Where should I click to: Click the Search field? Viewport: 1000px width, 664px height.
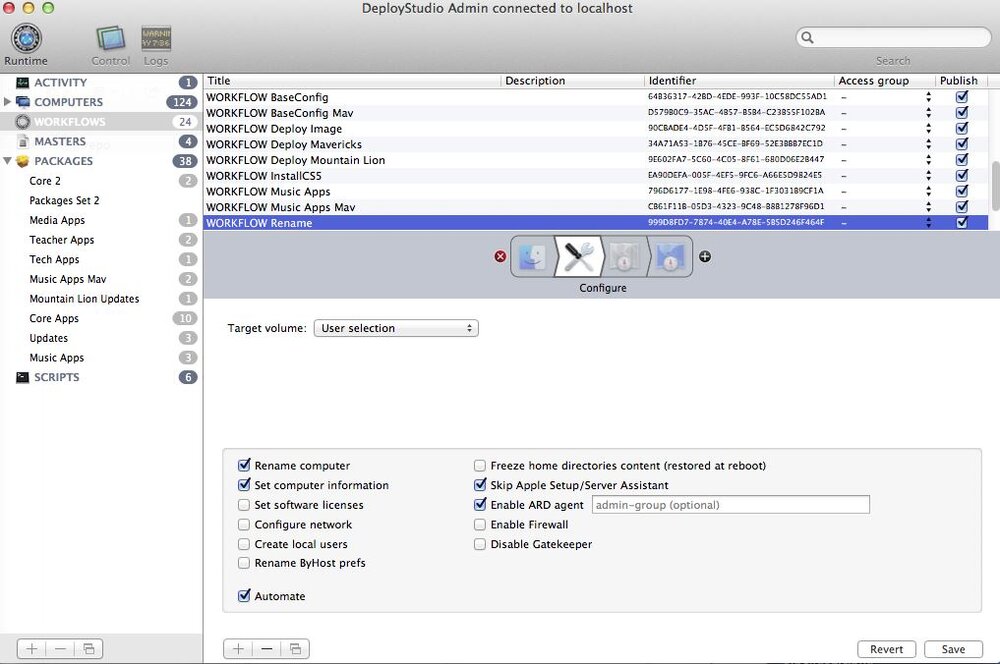point(893,38)
